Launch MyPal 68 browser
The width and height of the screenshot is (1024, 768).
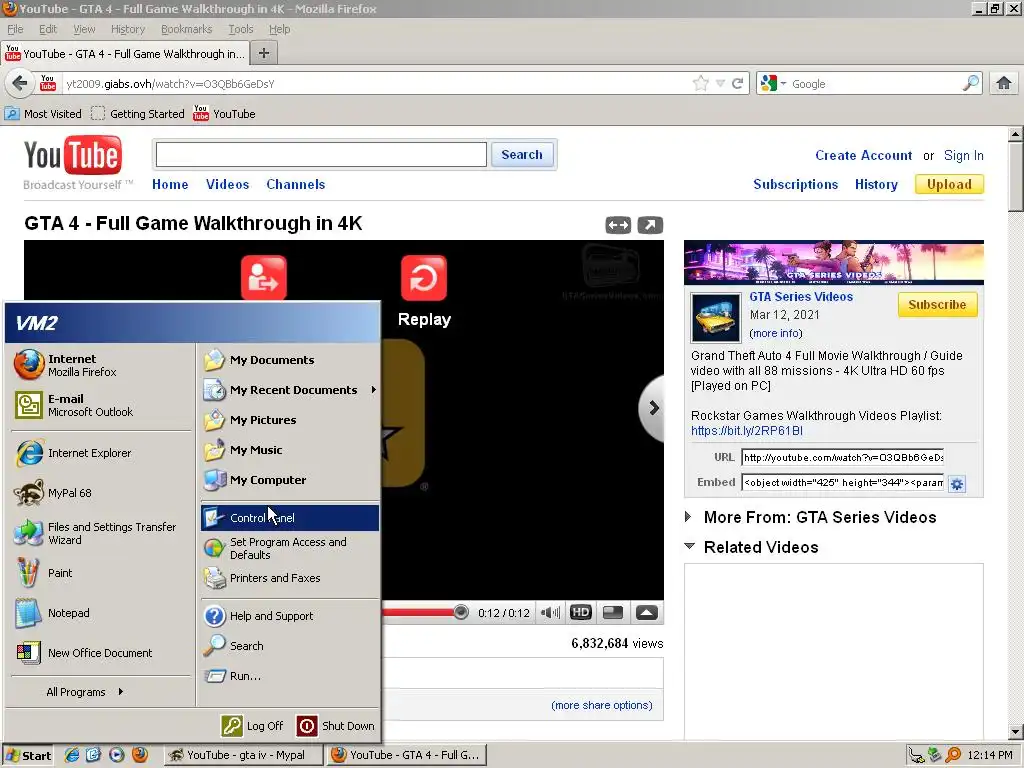click(x=101, y=493)
